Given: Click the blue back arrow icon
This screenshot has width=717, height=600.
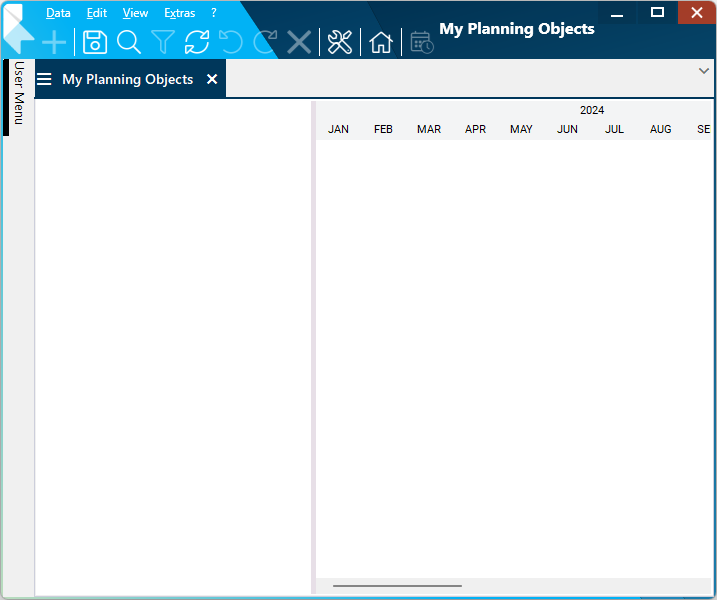Looking at the screenshot, I should click(x=19, y=38).
